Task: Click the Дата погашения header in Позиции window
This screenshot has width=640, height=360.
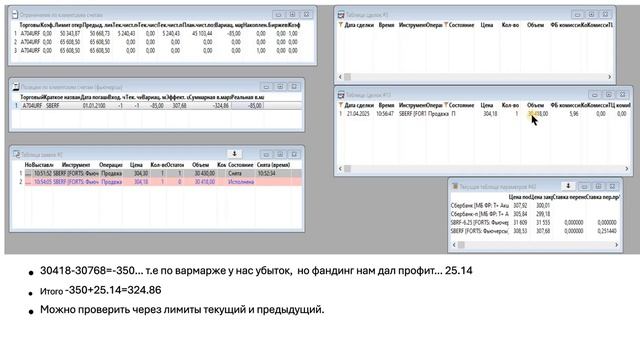Action: pos(94,97)
